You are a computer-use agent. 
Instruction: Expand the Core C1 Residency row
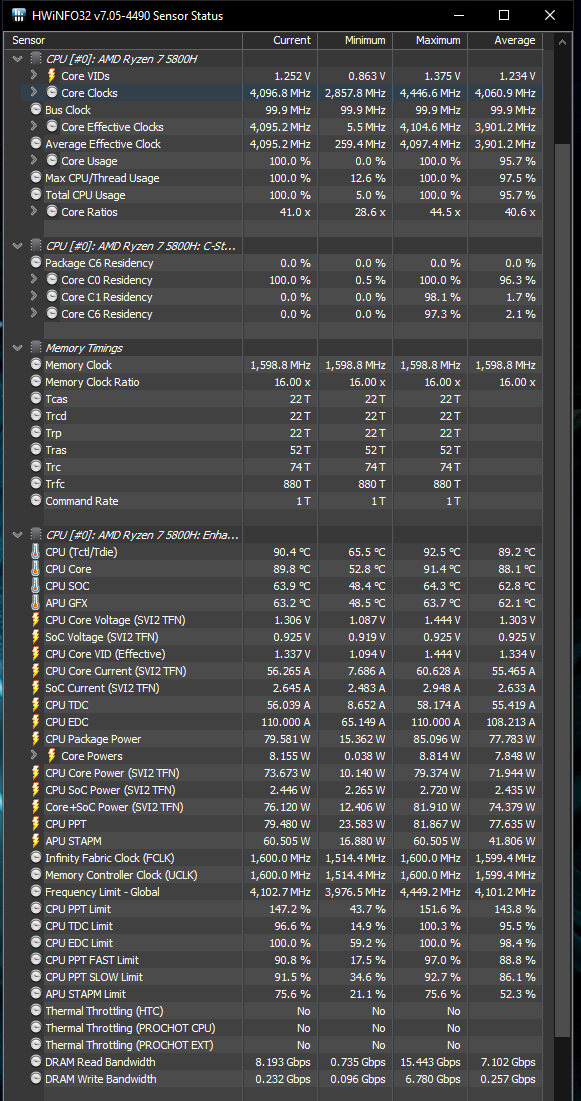[x=34, y=297]
